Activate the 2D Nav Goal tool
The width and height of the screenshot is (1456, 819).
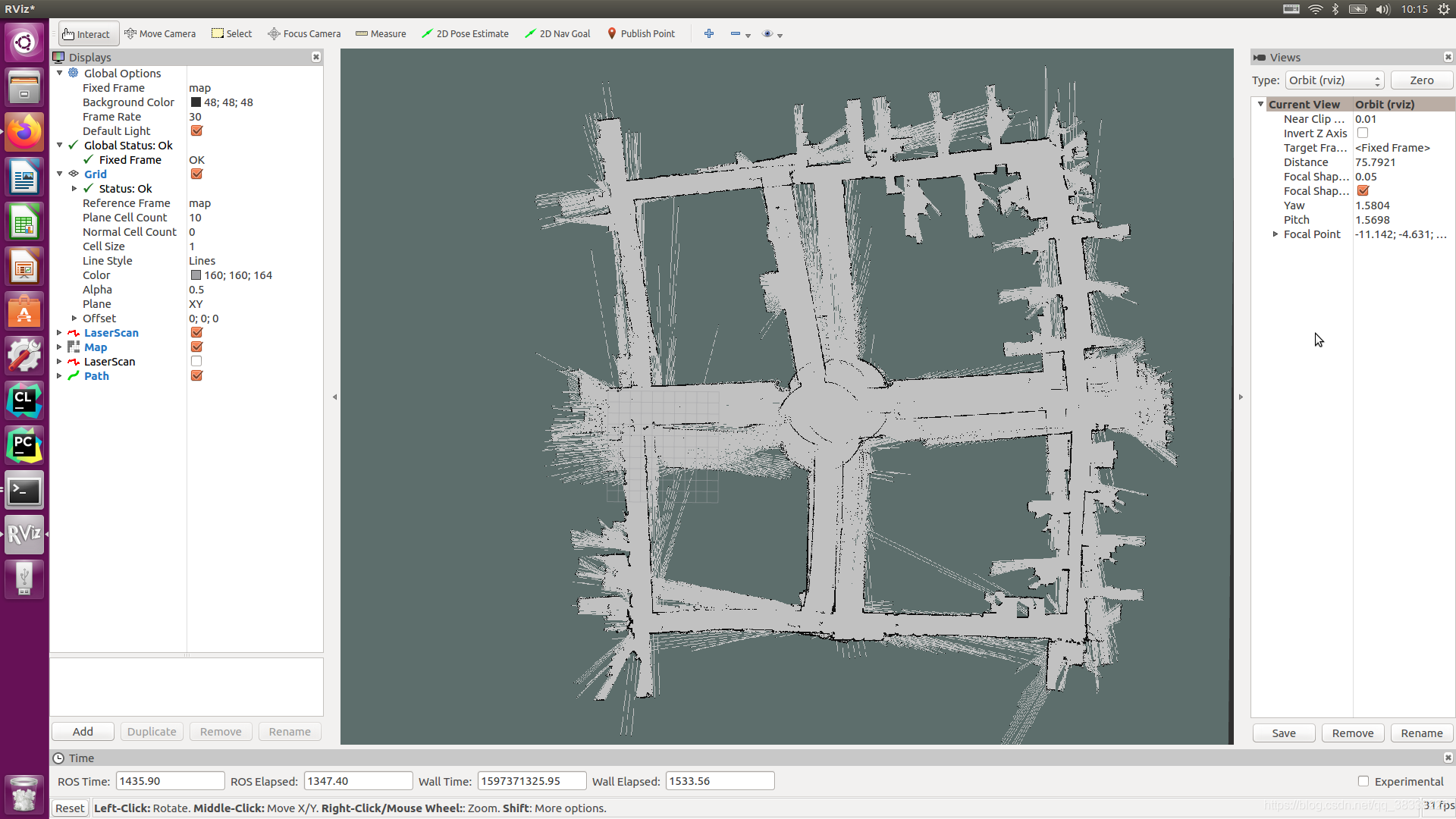coord(557,34)
